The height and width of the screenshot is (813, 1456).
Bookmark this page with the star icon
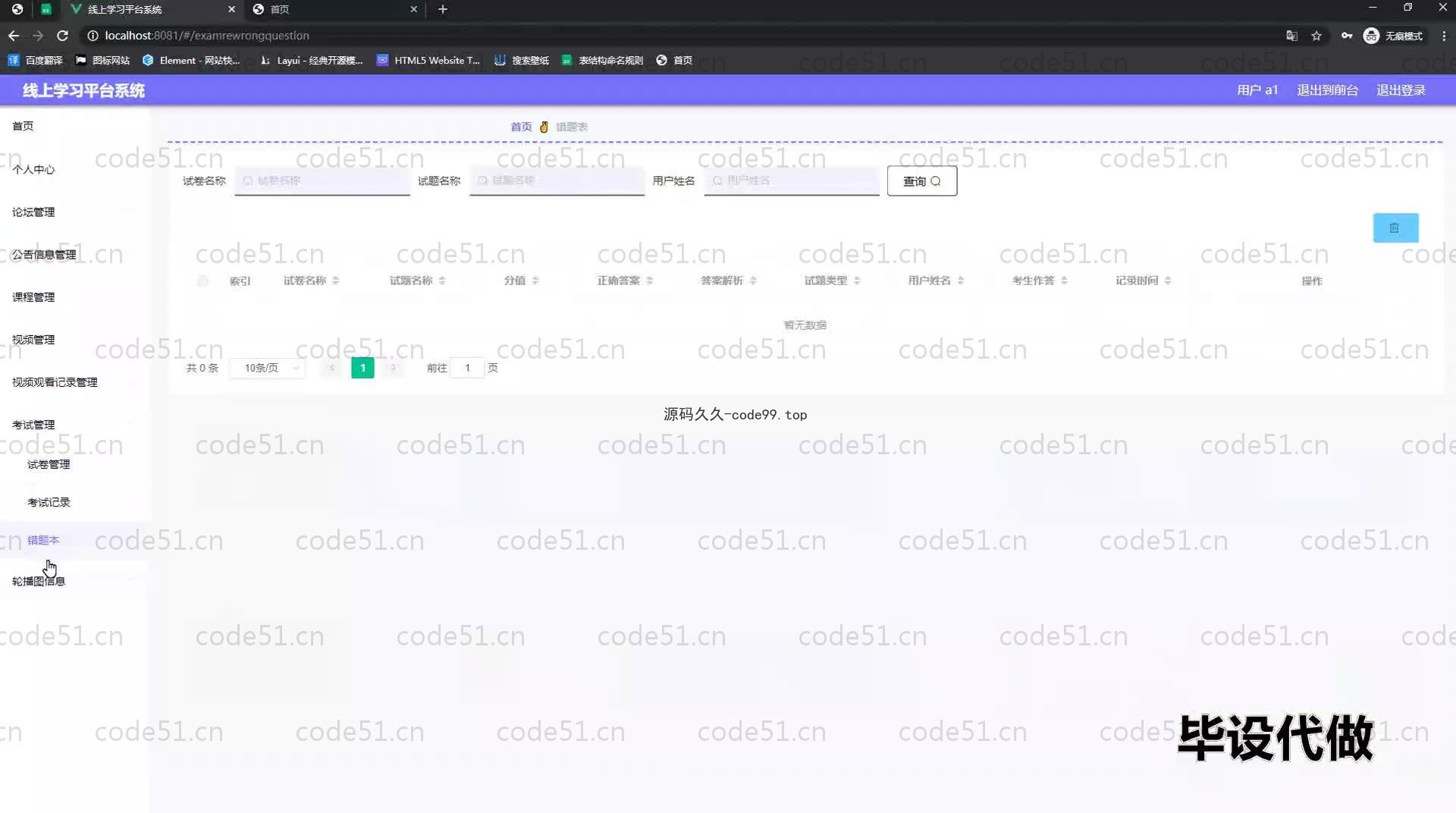click(1316, 36)
